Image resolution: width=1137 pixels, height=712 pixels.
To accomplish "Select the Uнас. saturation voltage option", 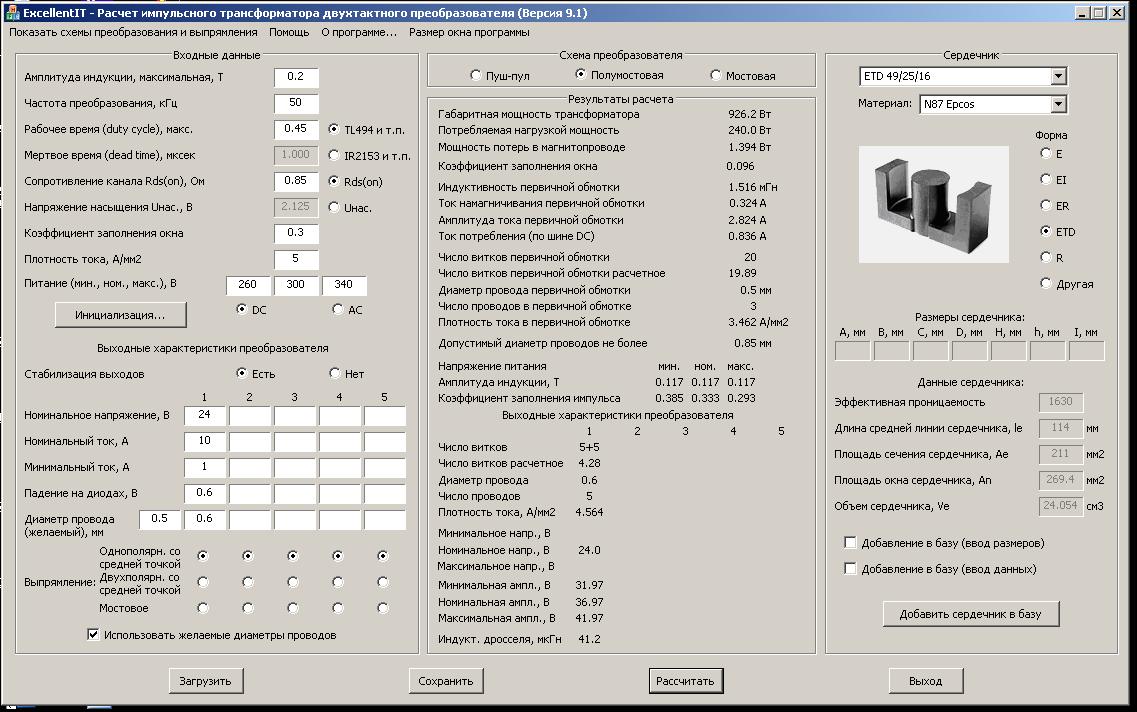I will tap(334, 207).
